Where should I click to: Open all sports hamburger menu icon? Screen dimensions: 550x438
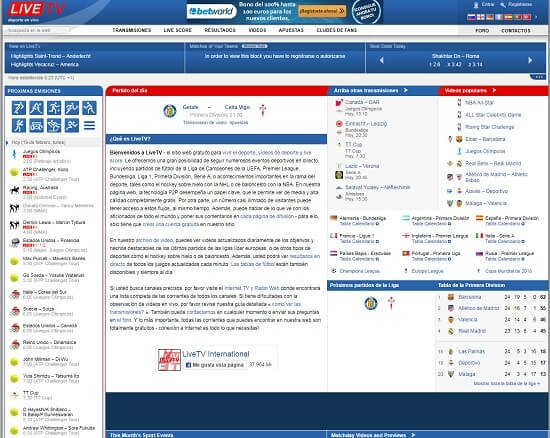[x=89, y=126]
